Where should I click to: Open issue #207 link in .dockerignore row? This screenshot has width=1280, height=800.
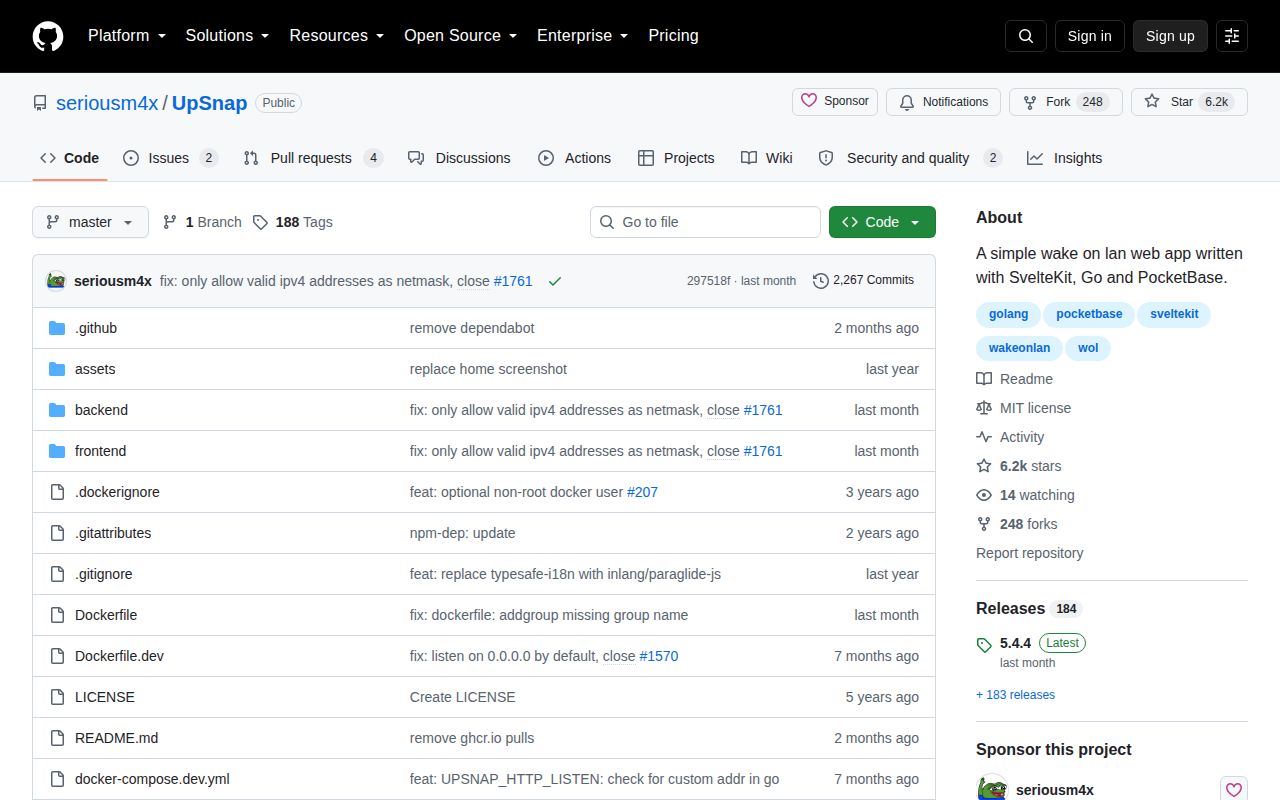tap(642, 492)
